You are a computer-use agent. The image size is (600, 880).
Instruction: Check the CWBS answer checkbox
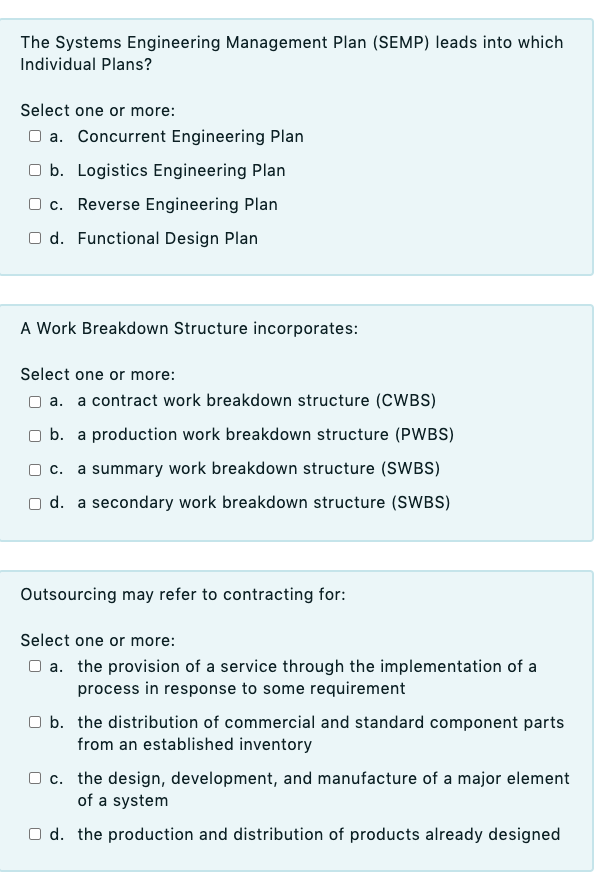[33, 401]
